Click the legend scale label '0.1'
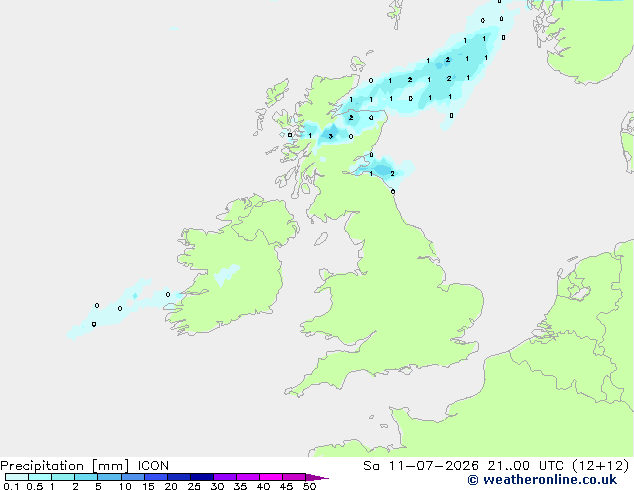634x490 pixels. coord(11,486)
